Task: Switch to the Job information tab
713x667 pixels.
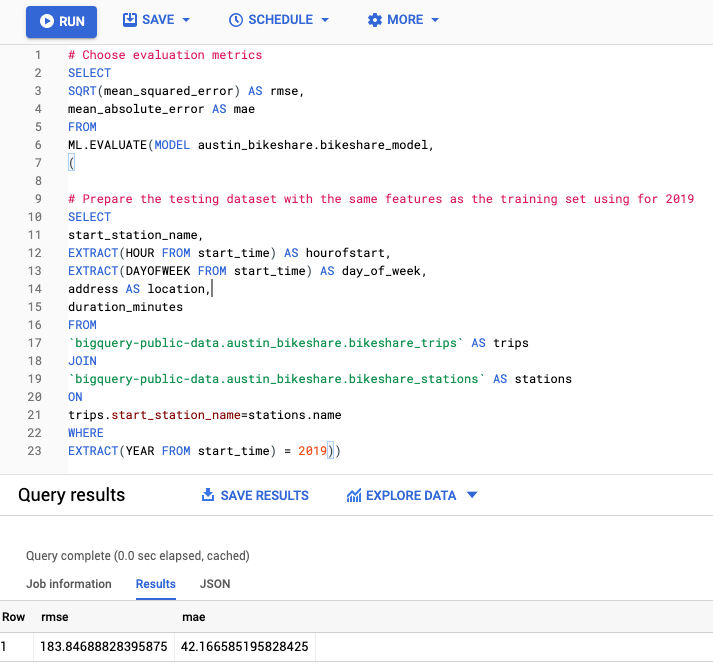Action: (69, 584)
